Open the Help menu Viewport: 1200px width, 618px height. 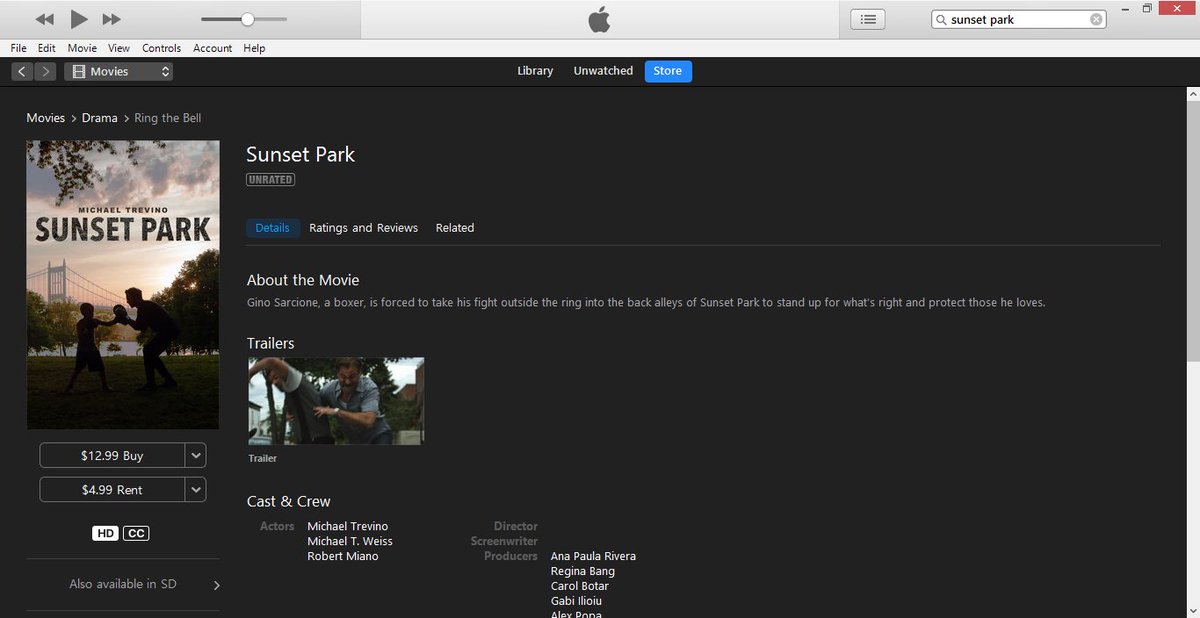point(254,48)
